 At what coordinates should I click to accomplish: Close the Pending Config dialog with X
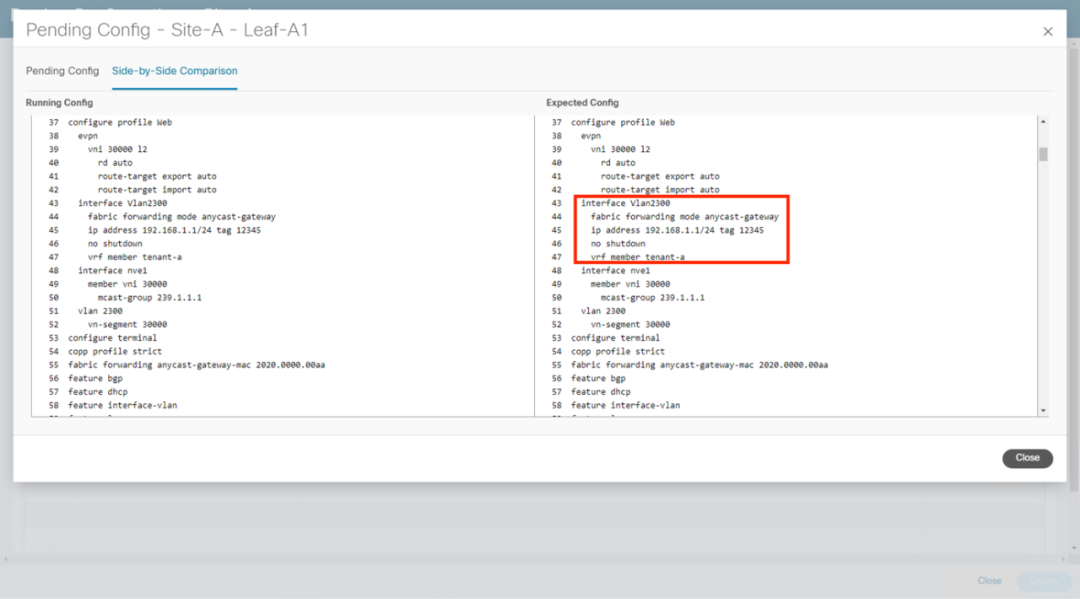1048,32
